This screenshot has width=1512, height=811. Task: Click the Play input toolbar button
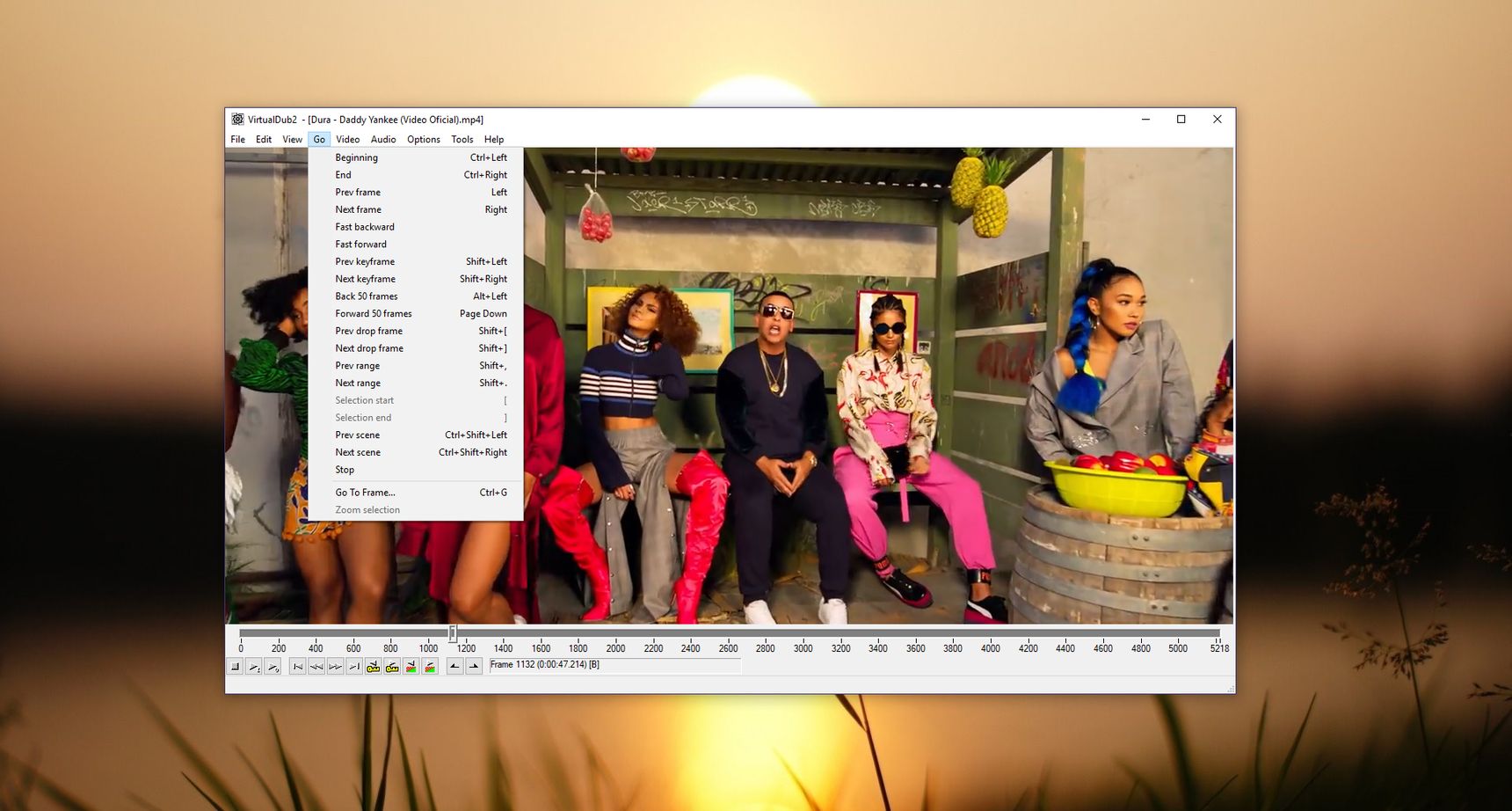coord(254,667)
